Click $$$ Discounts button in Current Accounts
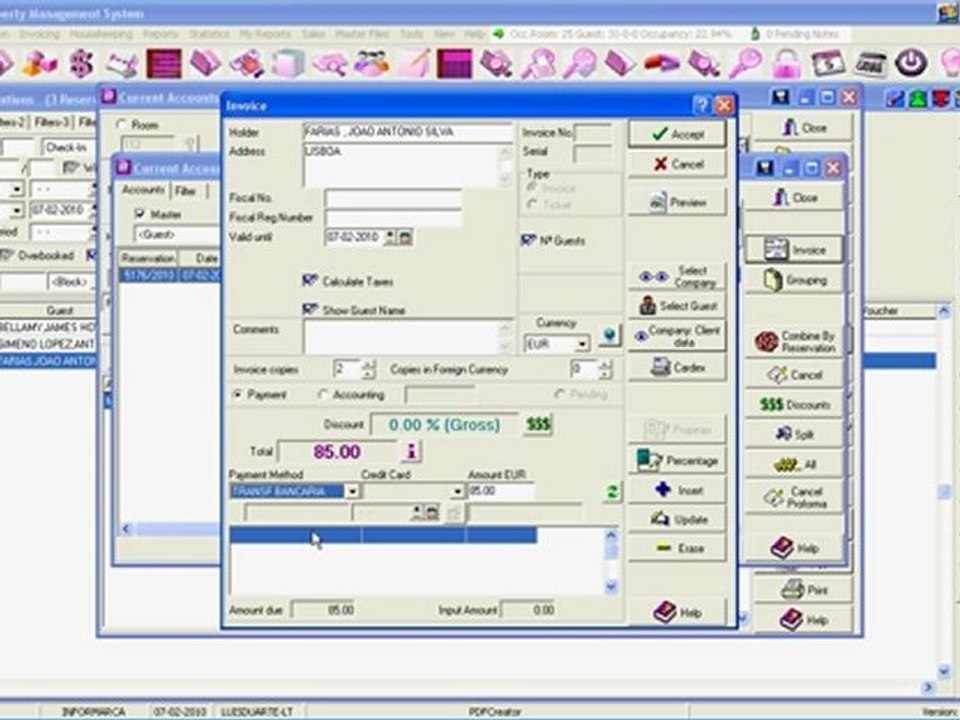The height and width of the screenshot is (720, 960). (795, 405)
